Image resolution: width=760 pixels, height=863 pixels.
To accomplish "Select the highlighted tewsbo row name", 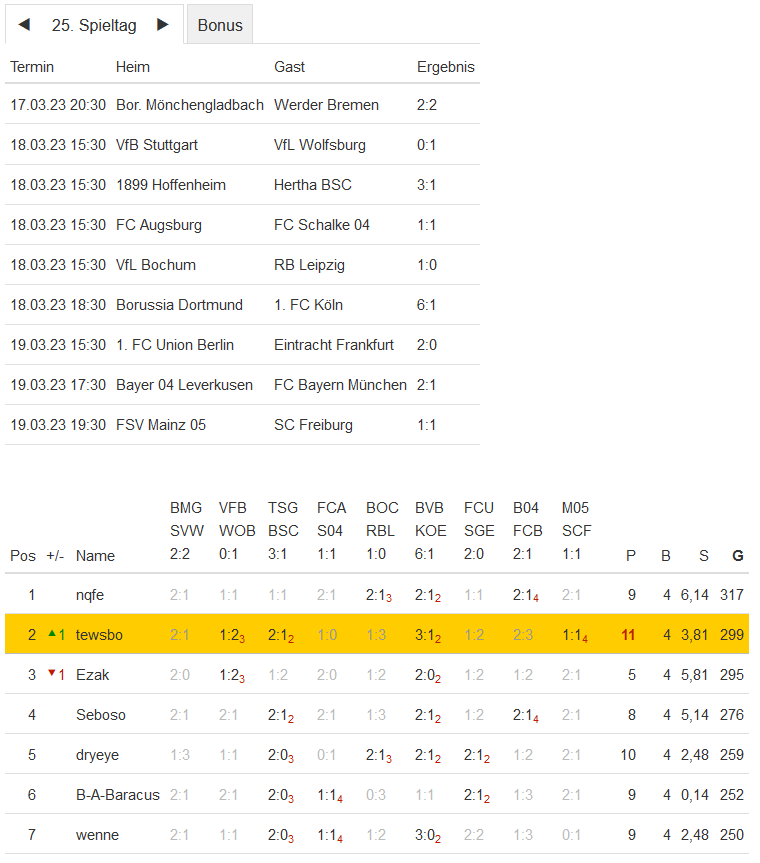I will pyautogui.click(x=99, y=635).
